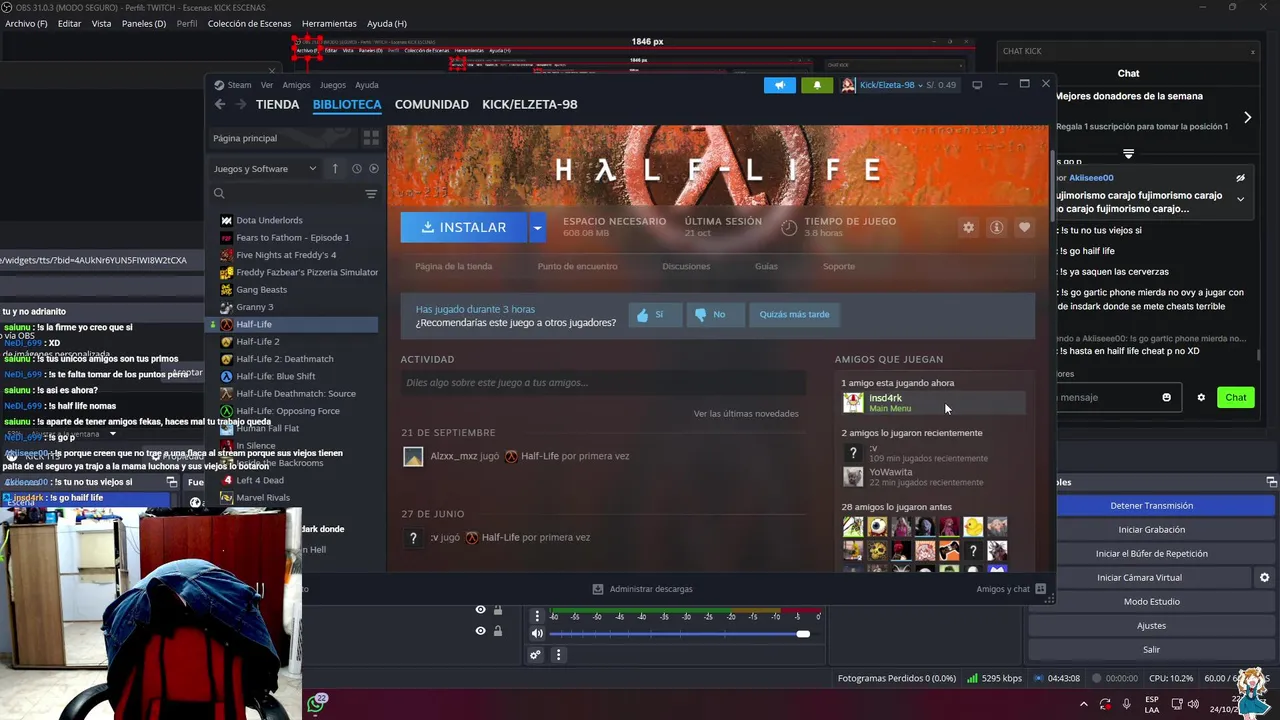
Task: Open WhatsApp from the taskbar
Action: point(315,704)
